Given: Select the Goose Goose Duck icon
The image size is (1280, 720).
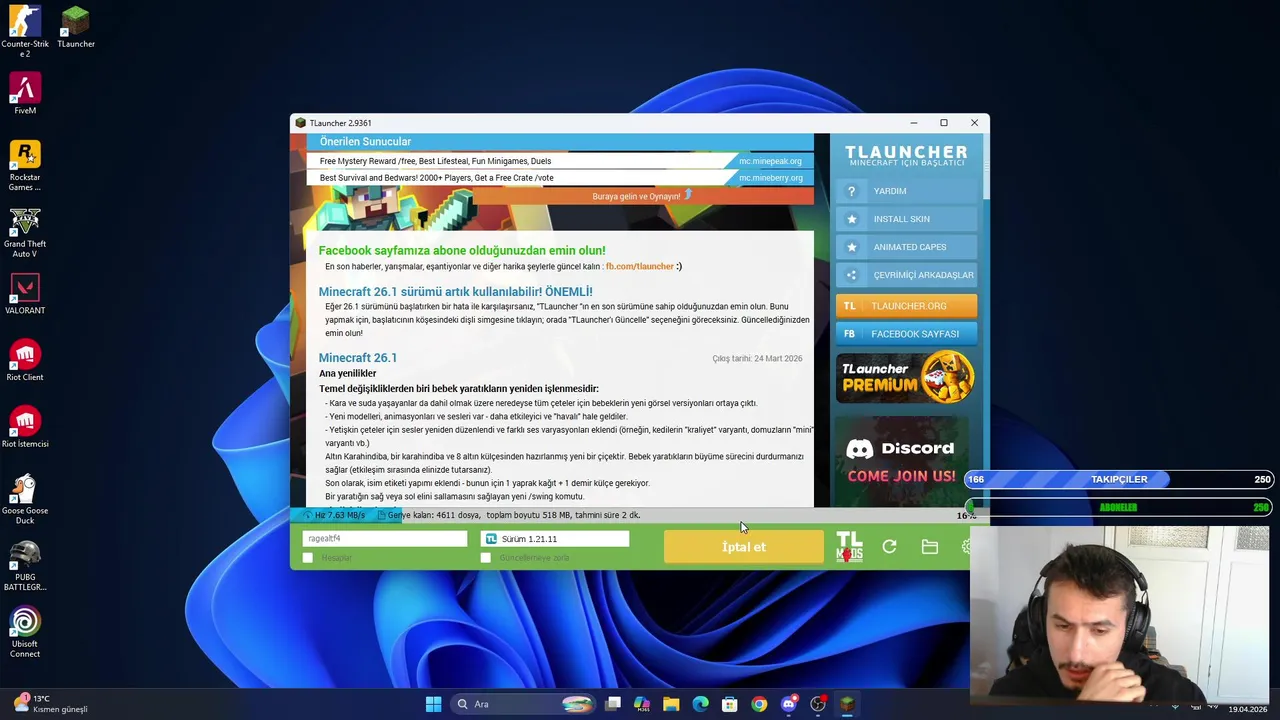Looking at the screenshot, I should click(x=25, y=499).
